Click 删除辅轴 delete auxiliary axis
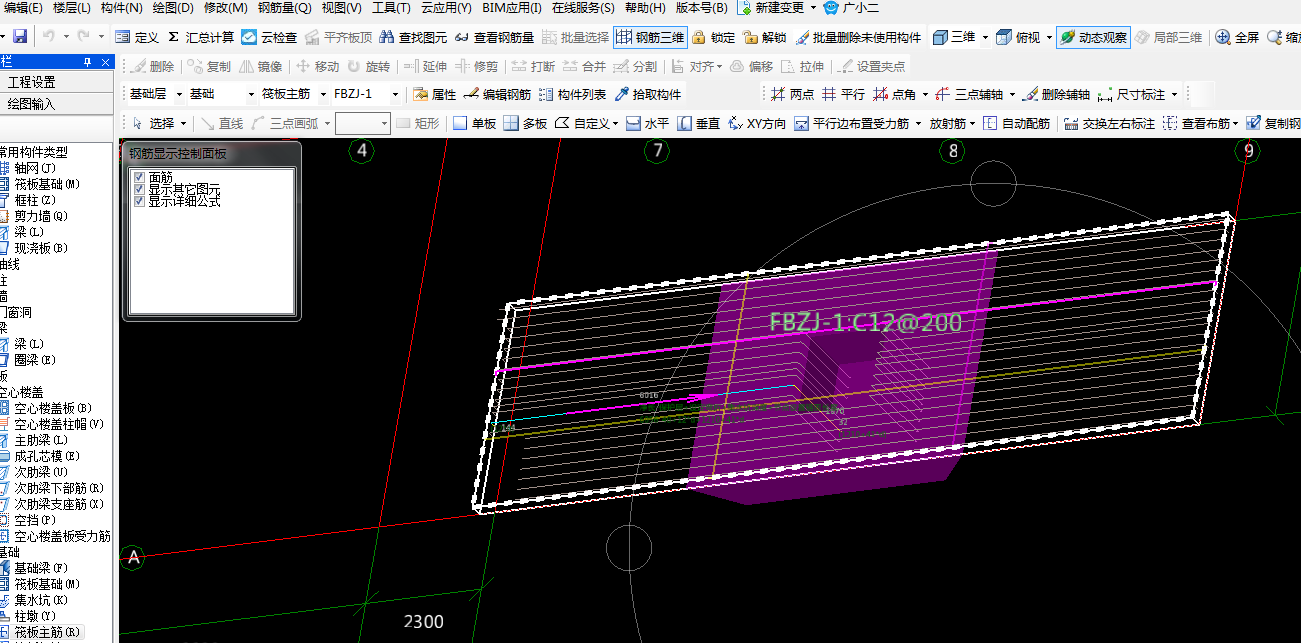 point(1056,94)
